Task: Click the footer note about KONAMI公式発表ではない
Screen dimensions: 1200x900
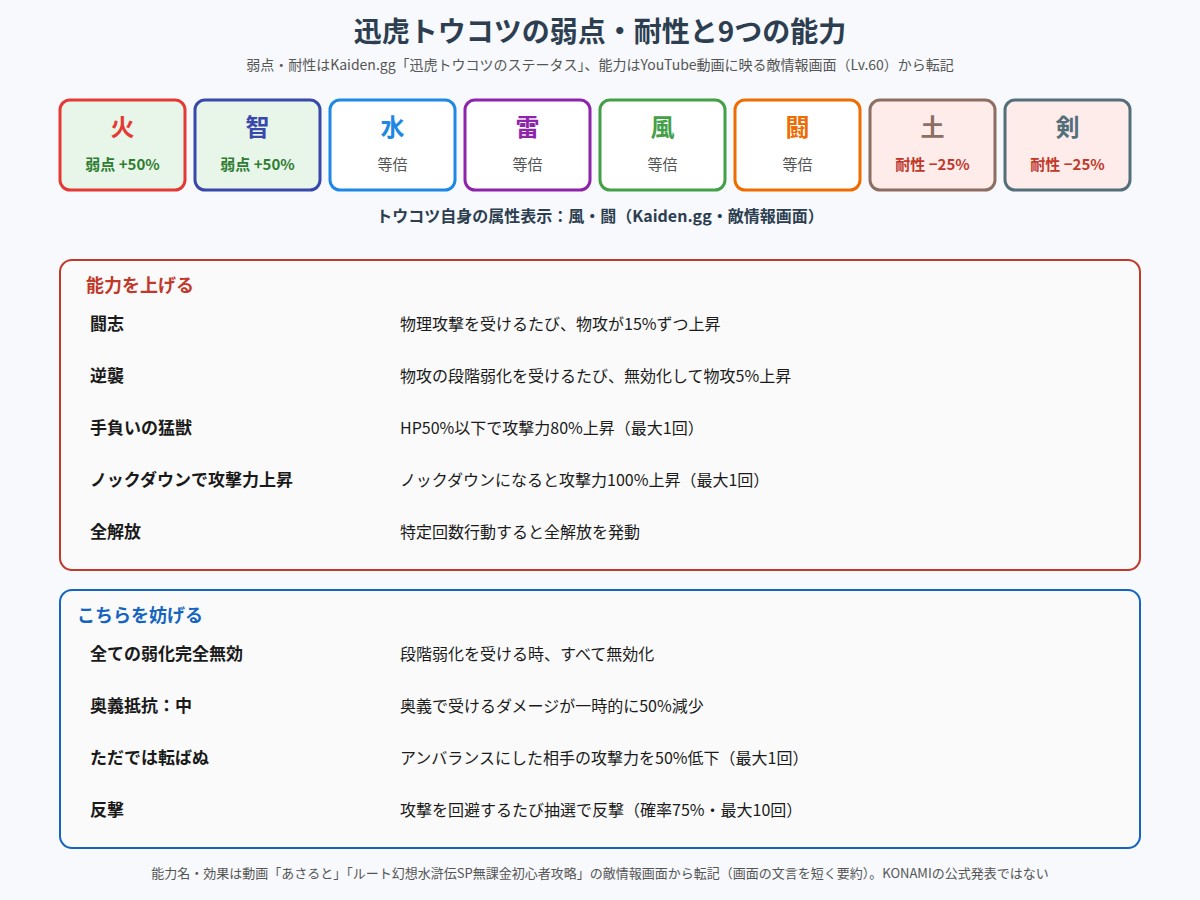Action: [x=600, y=873]
